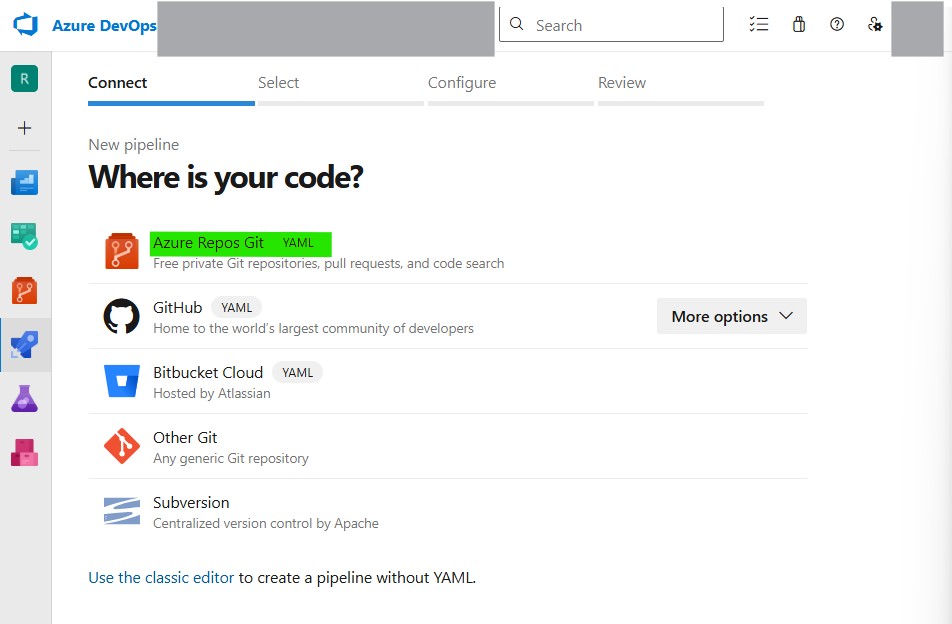Open Boards in the sidebar
Image resolution: width=952 pixels, height=624 pixels.
click(24, 236)
